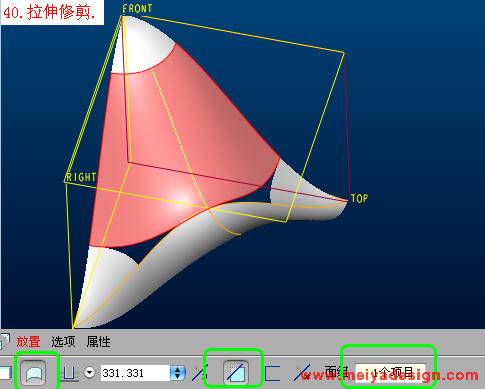The height and width of the screenshot is (389, 485).
Task: Select the extrude as solid icon
Action: [5, 373]
